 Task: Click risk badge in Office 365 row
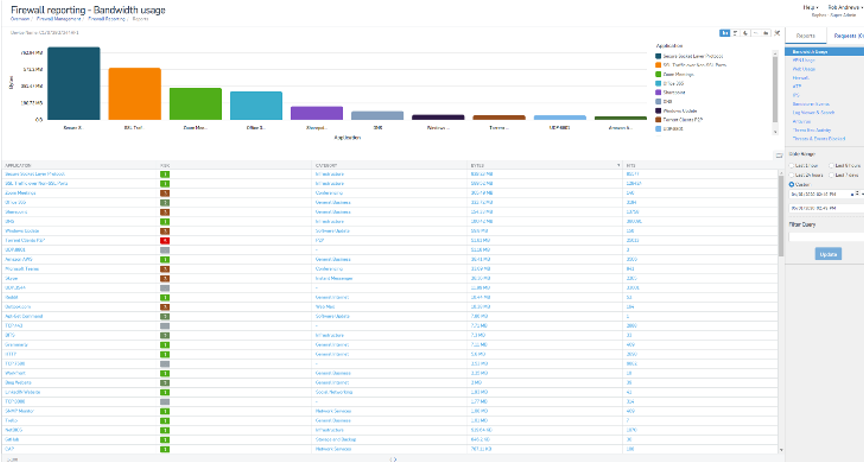click(164, 203)
